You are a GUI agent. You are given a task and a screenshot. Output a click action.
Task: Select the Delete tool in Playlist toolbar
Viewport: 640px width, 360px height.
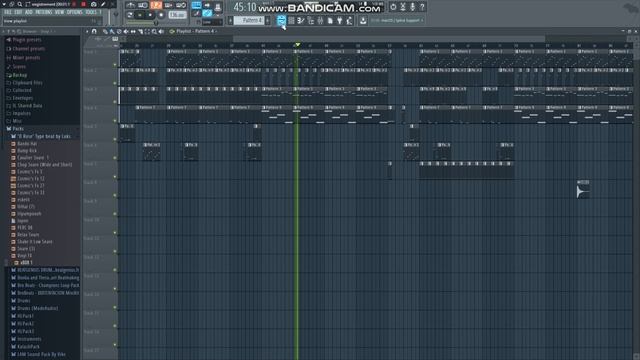click(119, 31)
